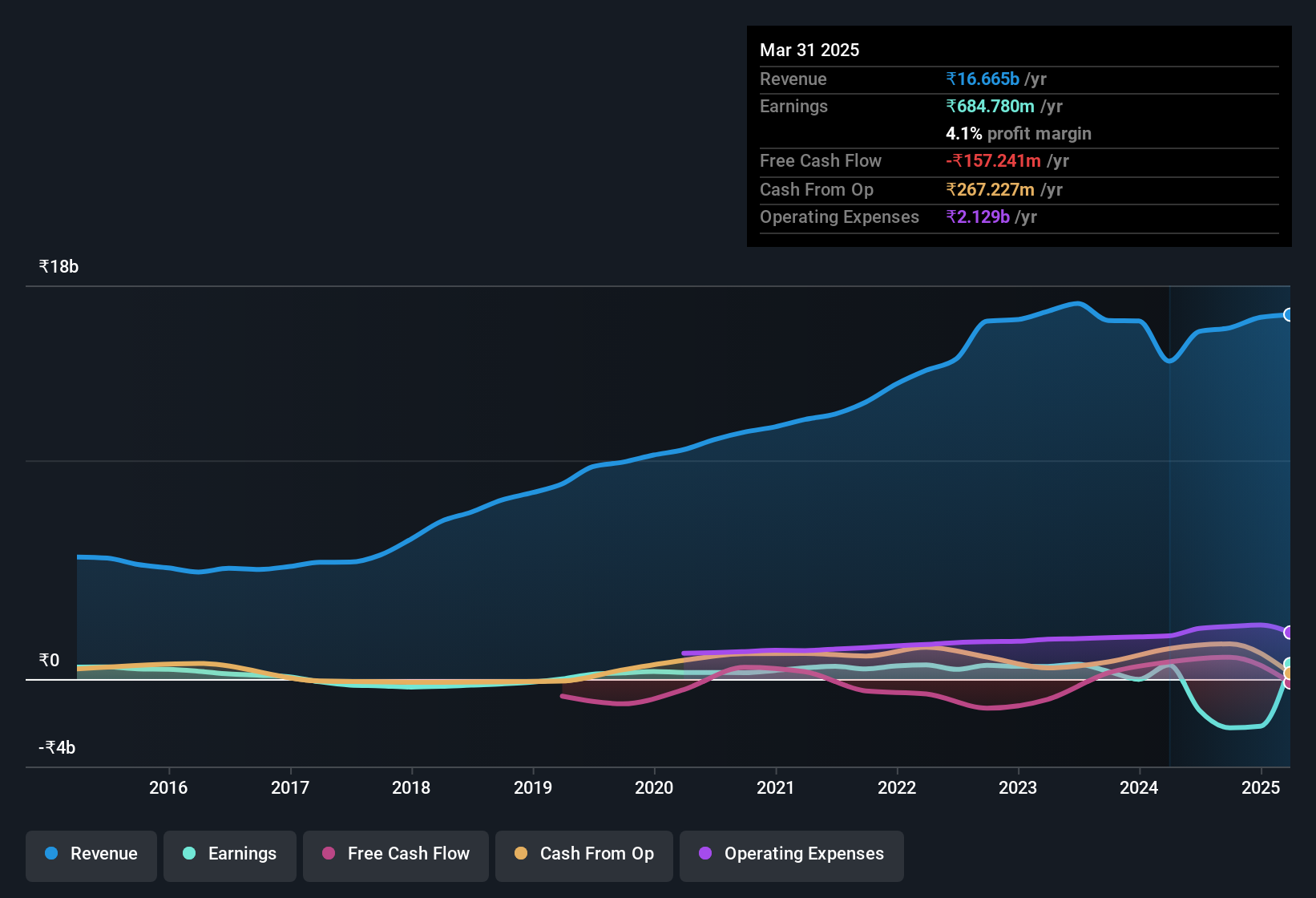Click the 2019 x-axis label

point(533,787)
